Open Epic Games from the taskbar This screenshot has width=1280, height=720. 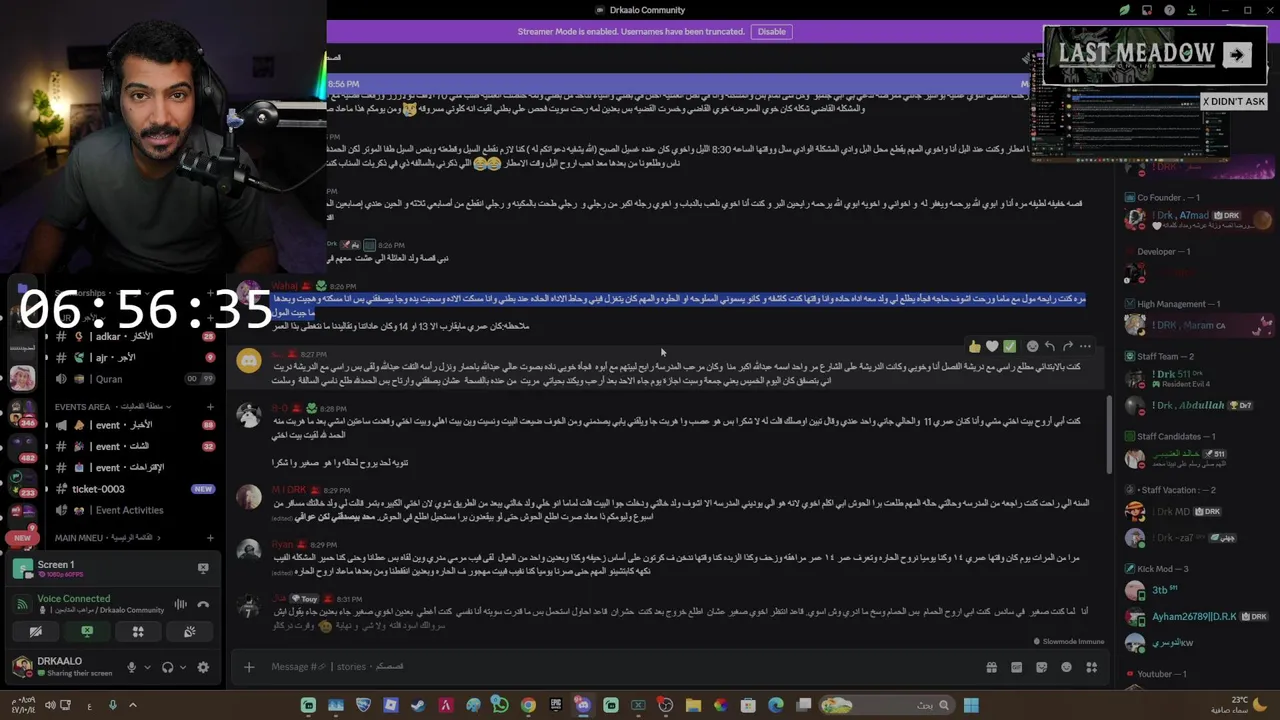click(x=556, y=705)
